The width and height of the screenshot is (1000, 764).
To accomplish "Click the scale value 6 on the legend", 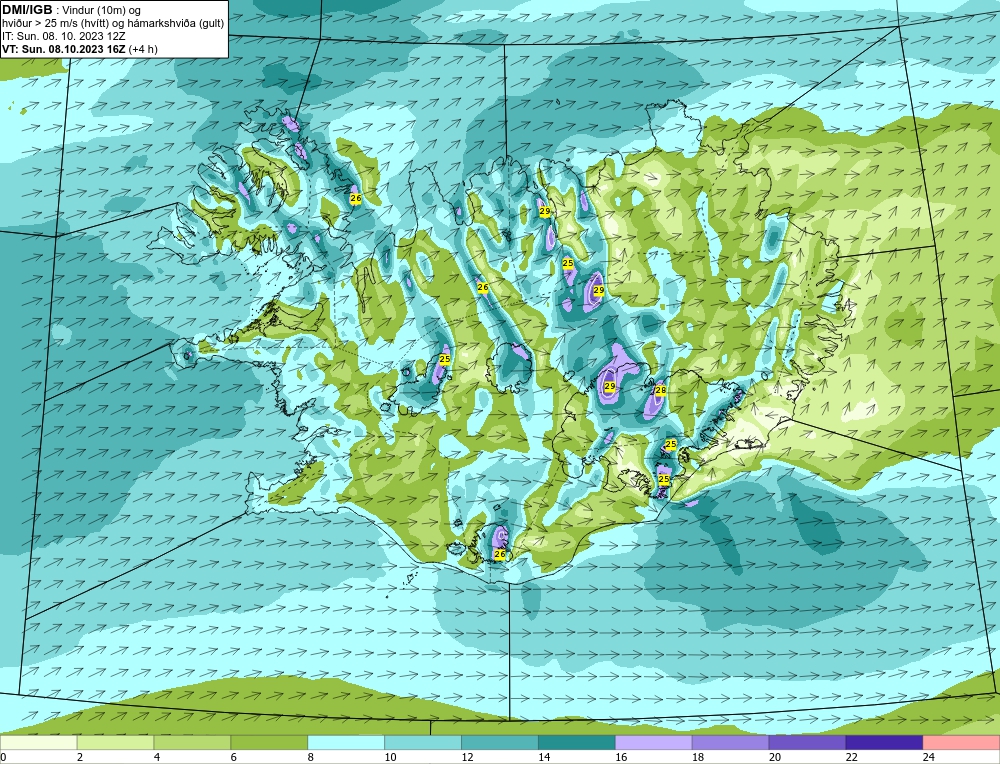I will point(233,758).
